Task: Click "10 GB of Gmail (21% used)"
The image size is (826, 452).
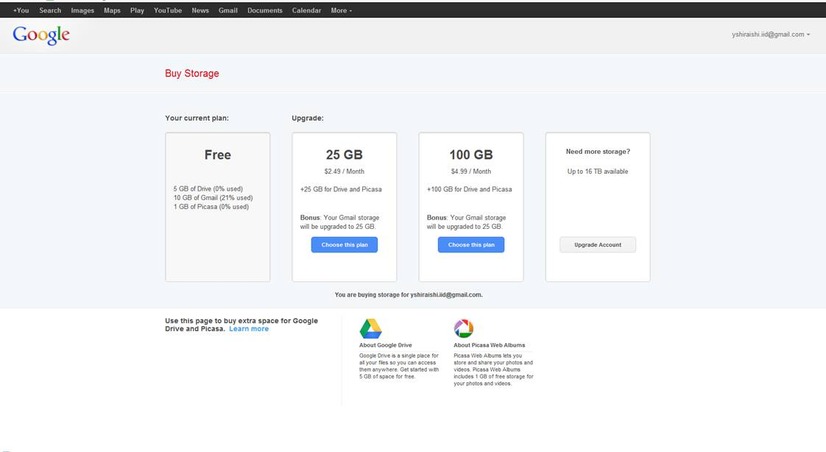Action: (213, 198)
